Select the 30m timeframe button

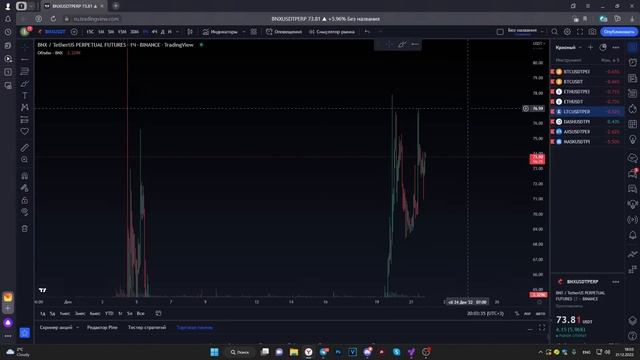pos(134,32)
